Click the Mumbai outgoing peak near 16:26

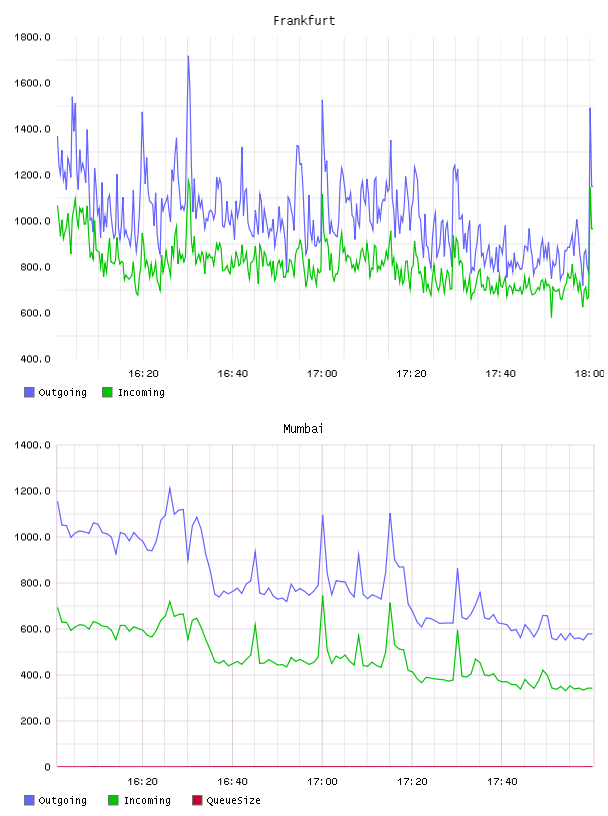coord(170,488)
